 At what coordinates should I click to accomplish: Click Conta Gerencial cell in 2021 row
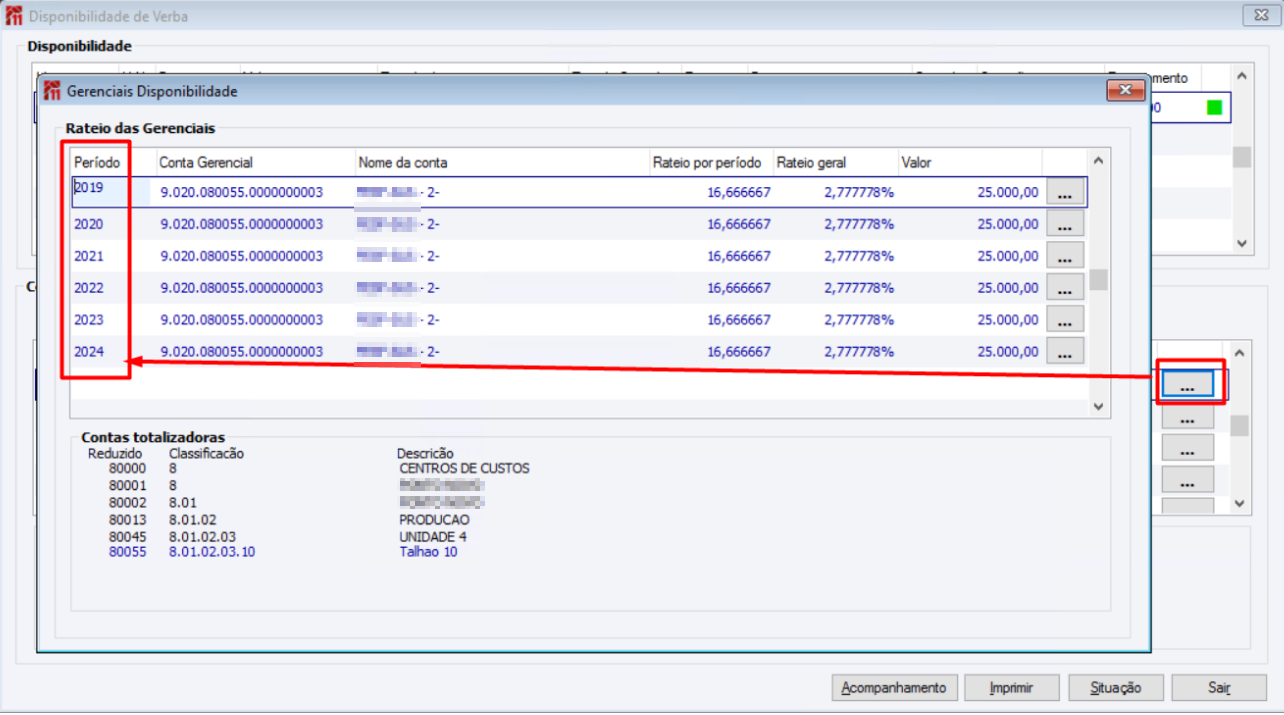[242, 256]
